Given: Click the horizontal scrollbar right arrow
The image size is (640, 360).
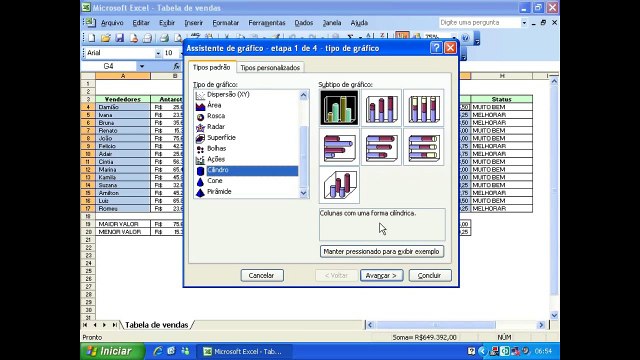Looking at the screenshot, I should click(x=542, y=325).
